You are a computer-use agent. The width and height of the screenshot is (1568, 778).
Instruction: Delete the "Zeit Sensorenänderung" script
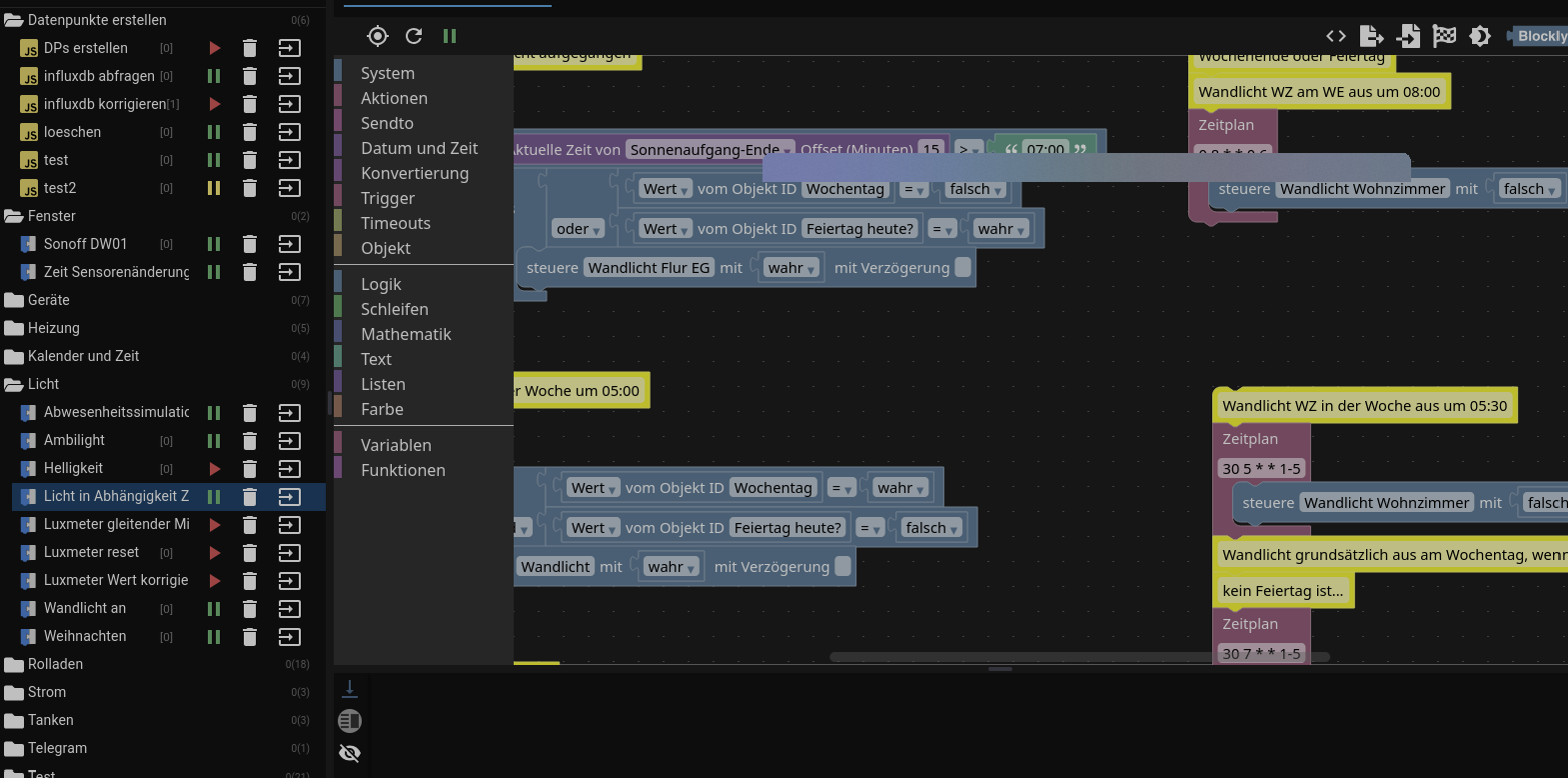coord(250,272)
